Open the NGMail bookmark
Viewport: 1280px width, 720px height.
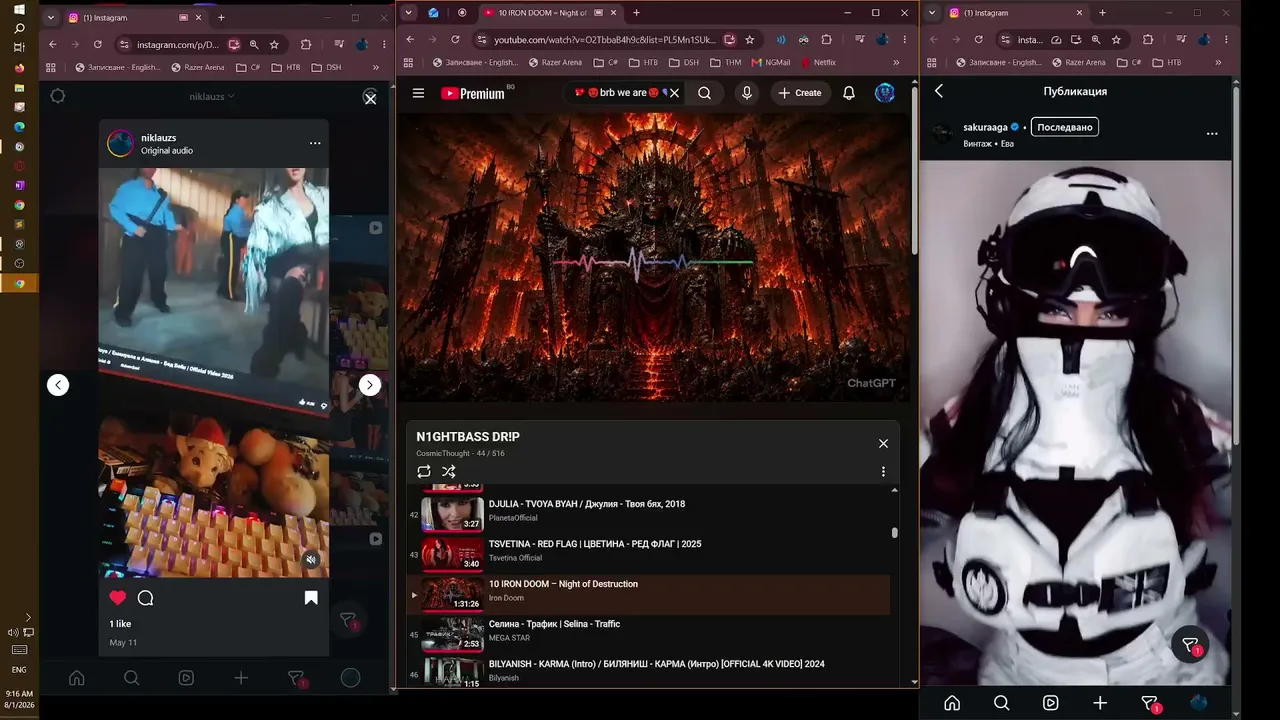coord(771,62)
